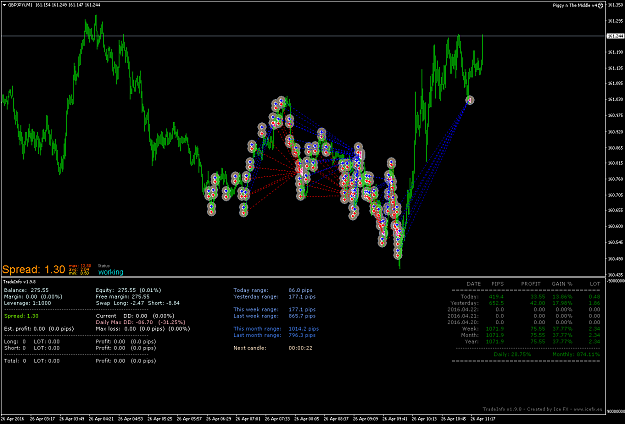
Task: Click the expert advisor smiley face icon
Action: point(601,5)
